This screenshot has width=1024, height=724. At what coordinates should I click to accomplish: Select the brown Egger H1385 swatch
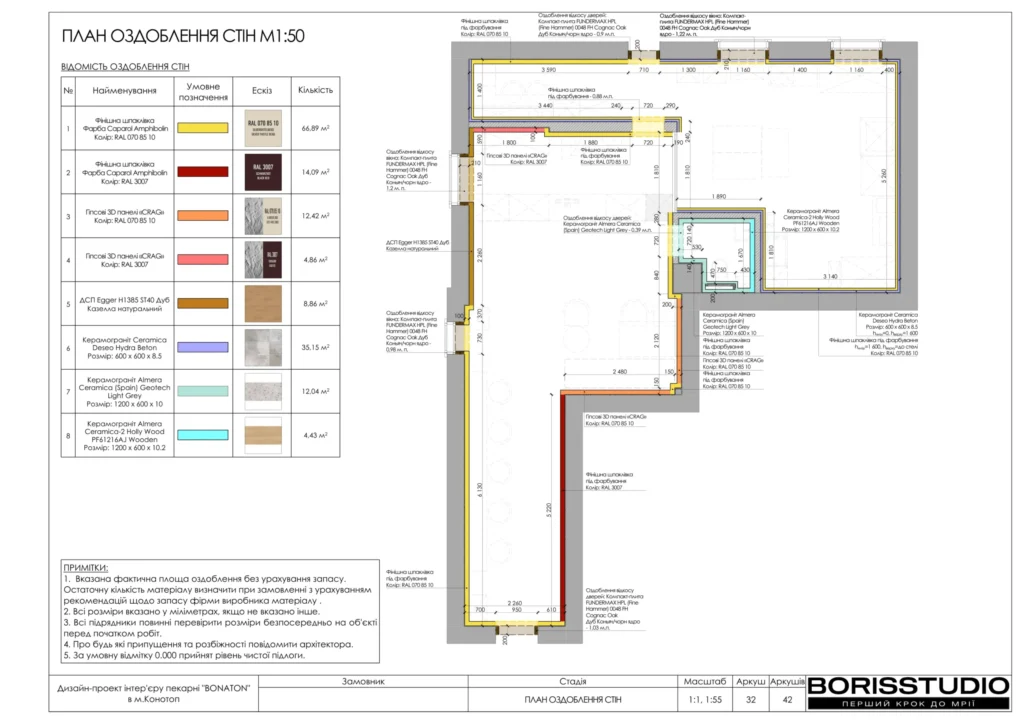pyautogui.click(x=203, y=304)
